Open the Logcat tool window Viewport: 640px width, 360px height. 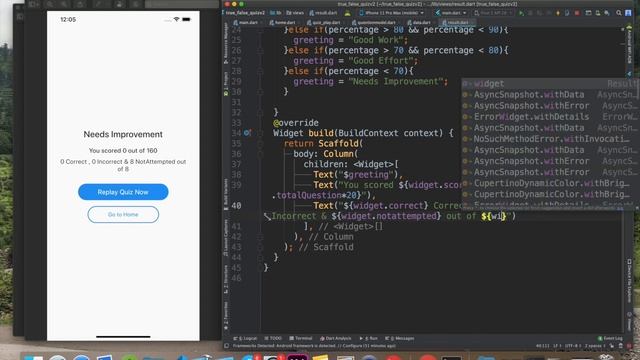pos(245,338)
